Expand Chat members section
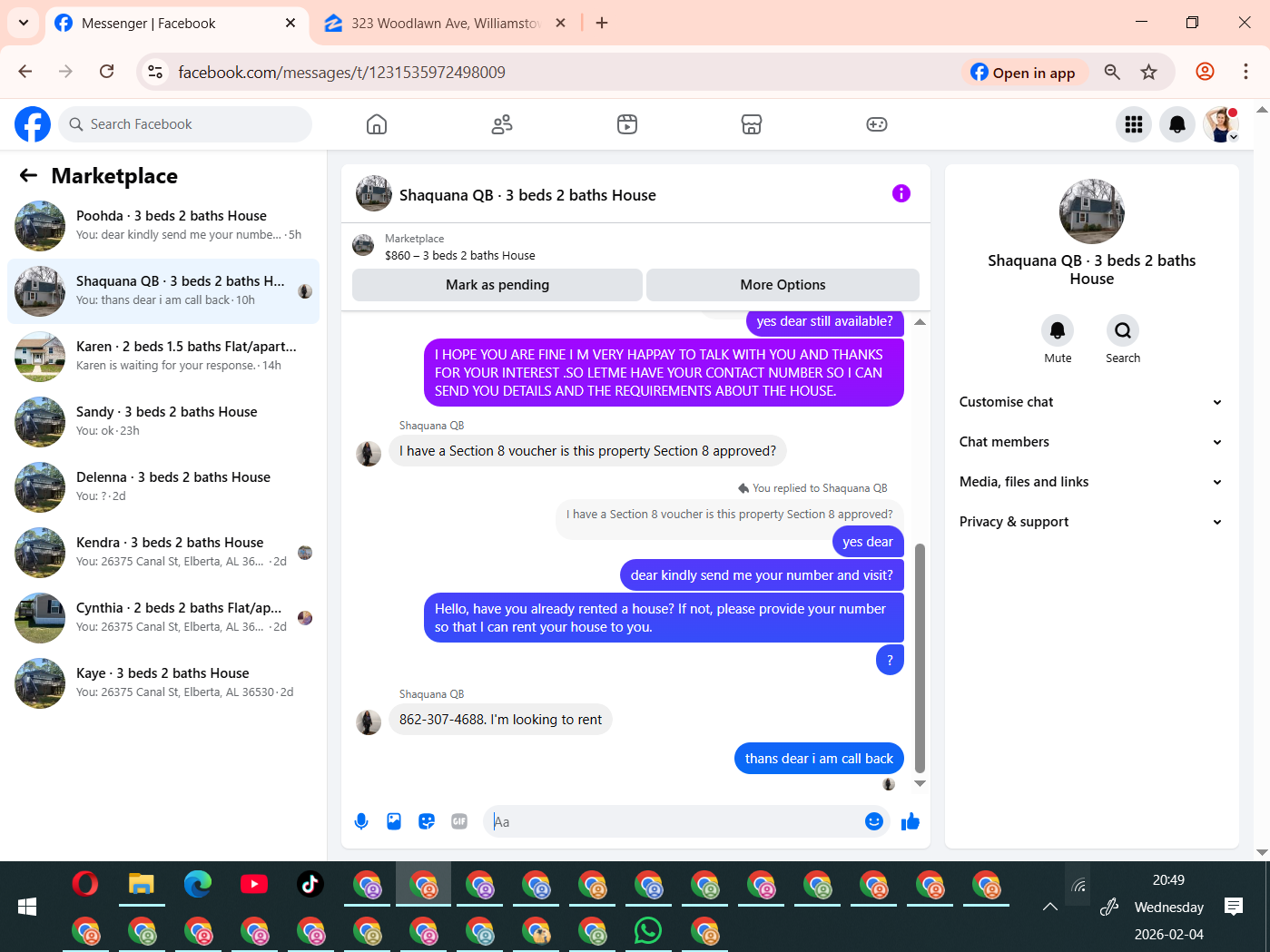This screenshot has width=1270, height=952. (x=1091, y=442)
